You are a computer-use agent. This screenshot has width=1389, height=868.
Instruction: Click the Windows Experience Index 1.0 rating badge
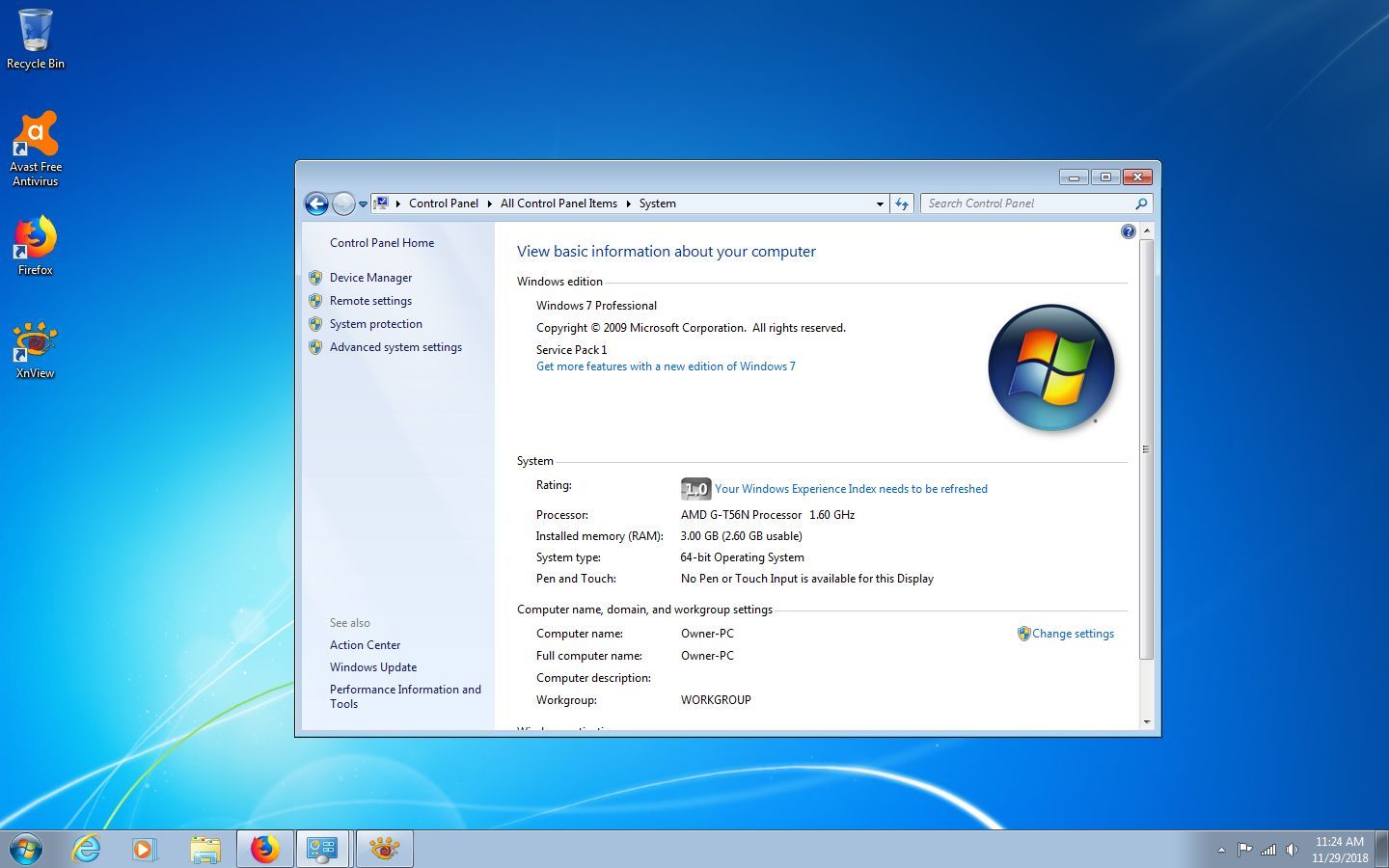pyautogui.click(x=695, y=489)
